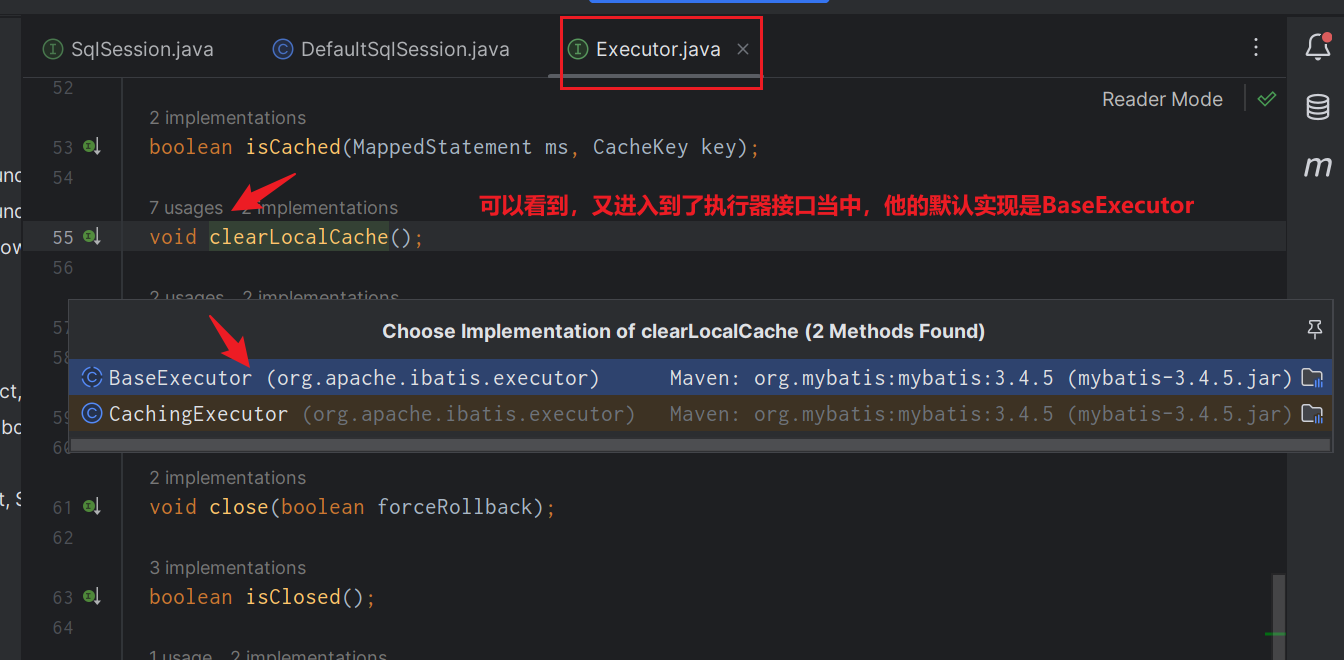
Task: Click interface icon on SqlSession.java tab
Action: tap(52, 49)
